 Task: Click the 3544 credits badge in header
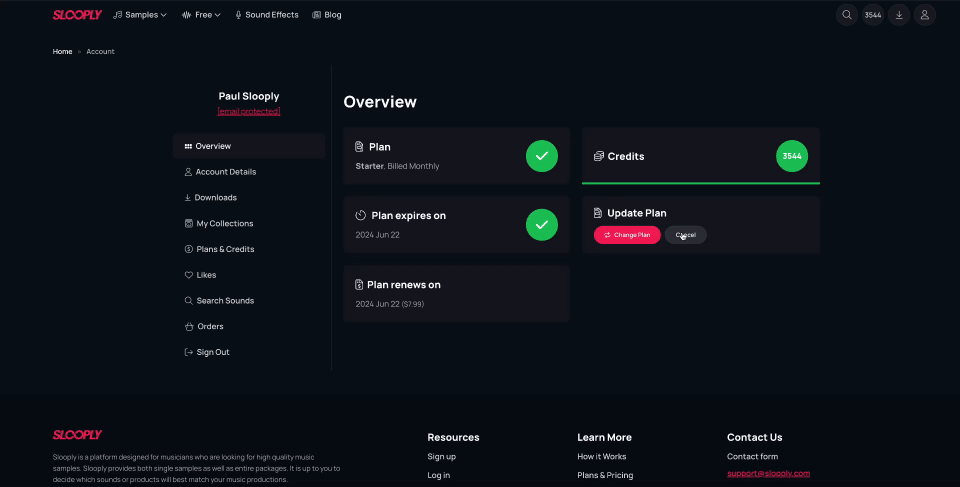tap(873, 15)
